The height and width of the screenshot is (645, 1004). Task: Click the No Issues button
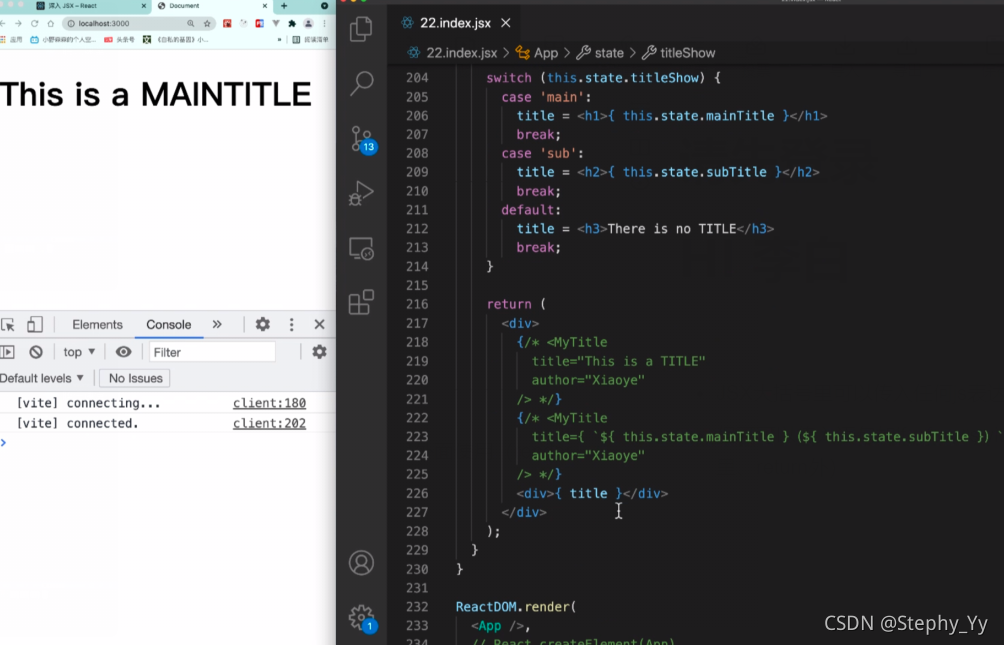coord(136,379)
